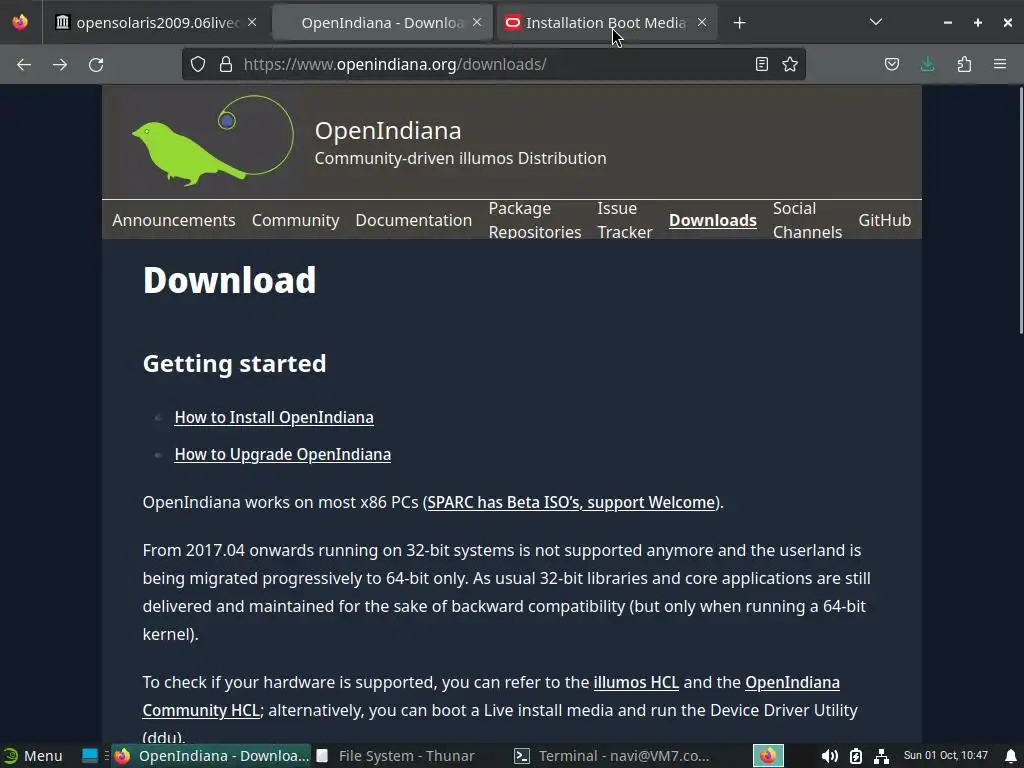Open the Documentation nav item
Viewport: 1024px width, 768px height.
413,220
